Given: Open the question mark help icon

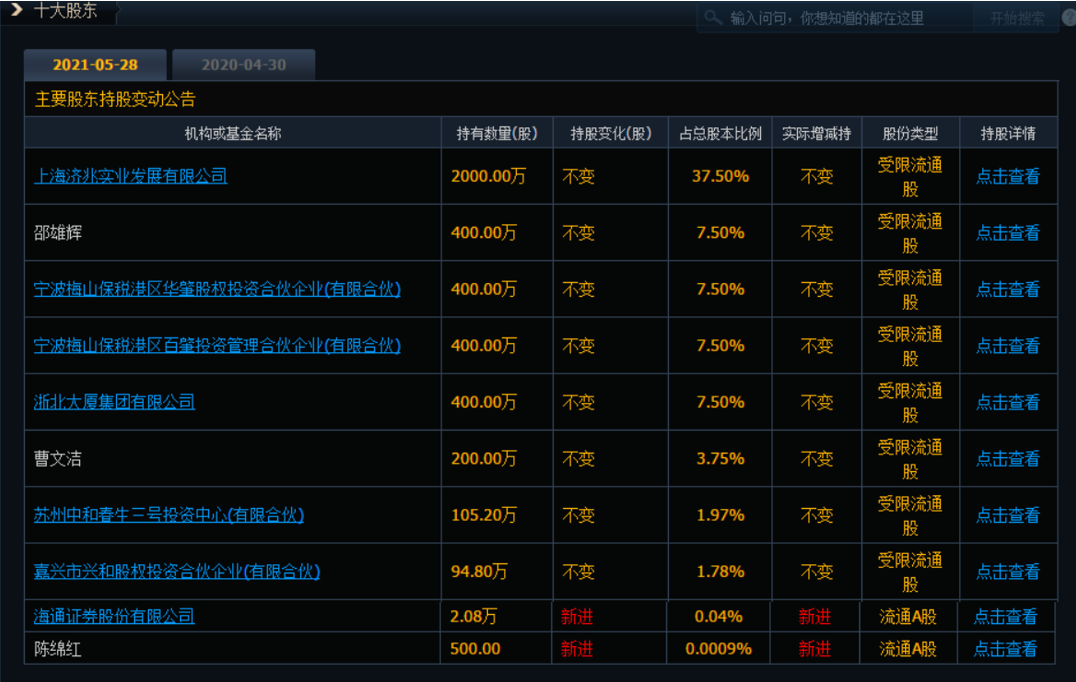Looking at the screenshot, I should 1067,17.
